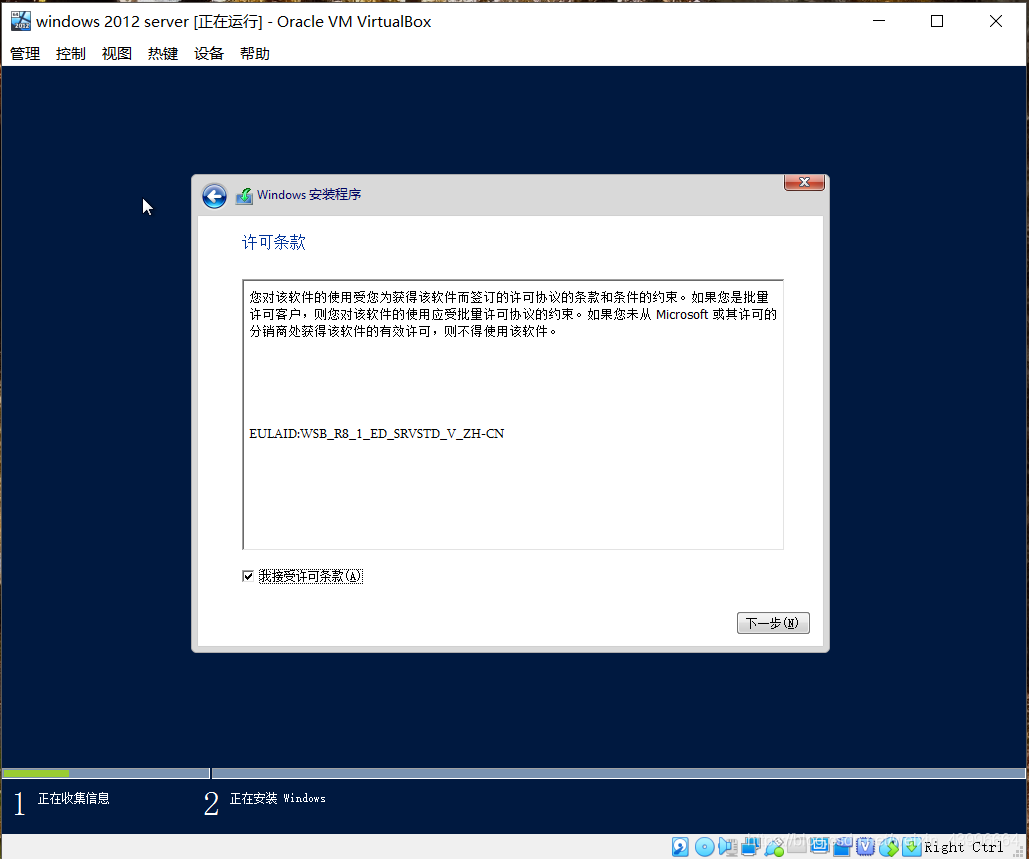Click the recording indicator icon
This screenshot has width=1029, height=859.
coord(842,847)
